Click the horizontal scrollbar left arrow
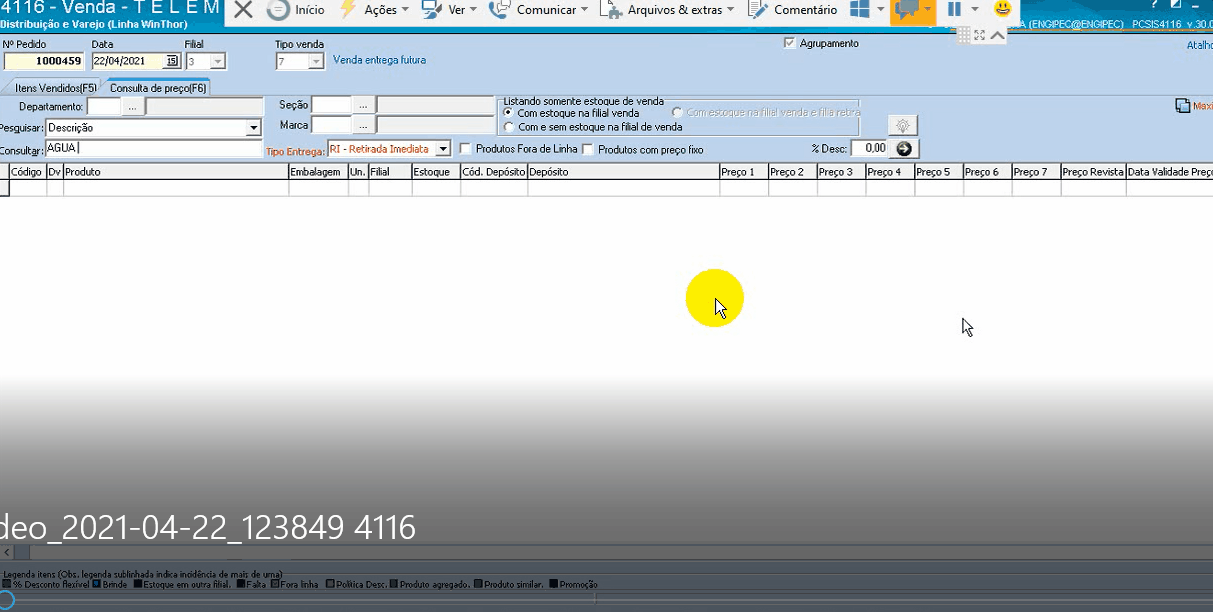 click(x=6, y=553)
